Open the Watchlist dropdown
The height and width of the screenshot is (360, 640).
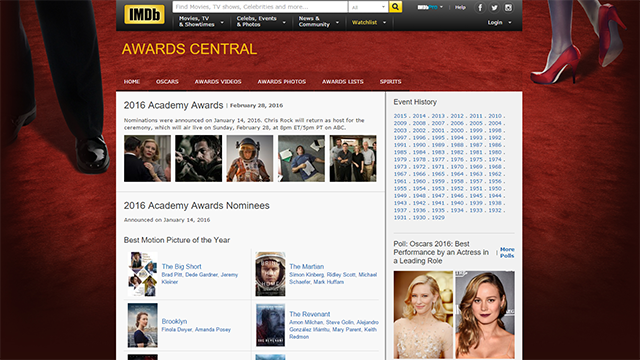pos(369,22)
